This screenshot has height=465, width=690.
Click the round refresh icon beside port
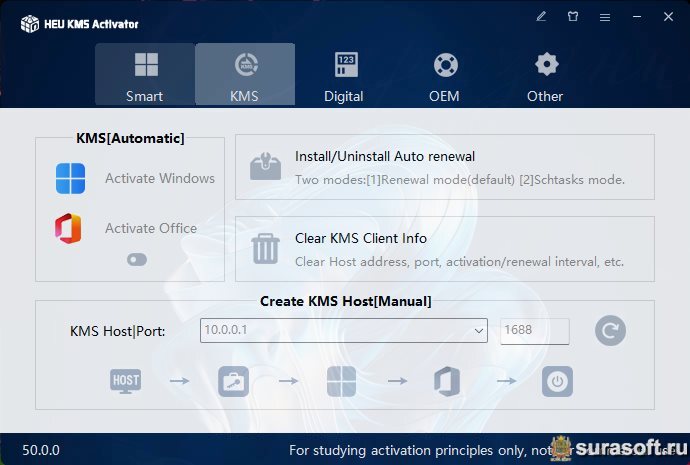pos(610,330)
